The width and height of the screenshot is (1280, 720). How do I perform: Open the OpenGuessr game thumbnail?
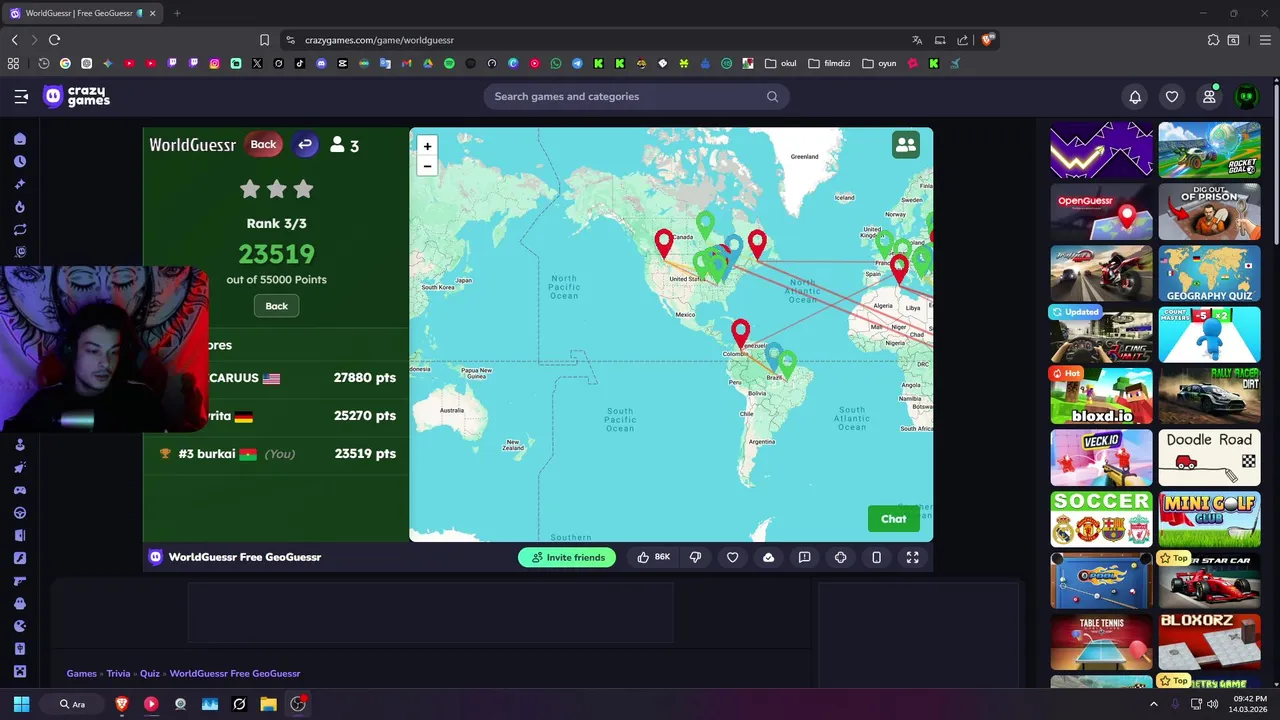(x=1101, y=212)
